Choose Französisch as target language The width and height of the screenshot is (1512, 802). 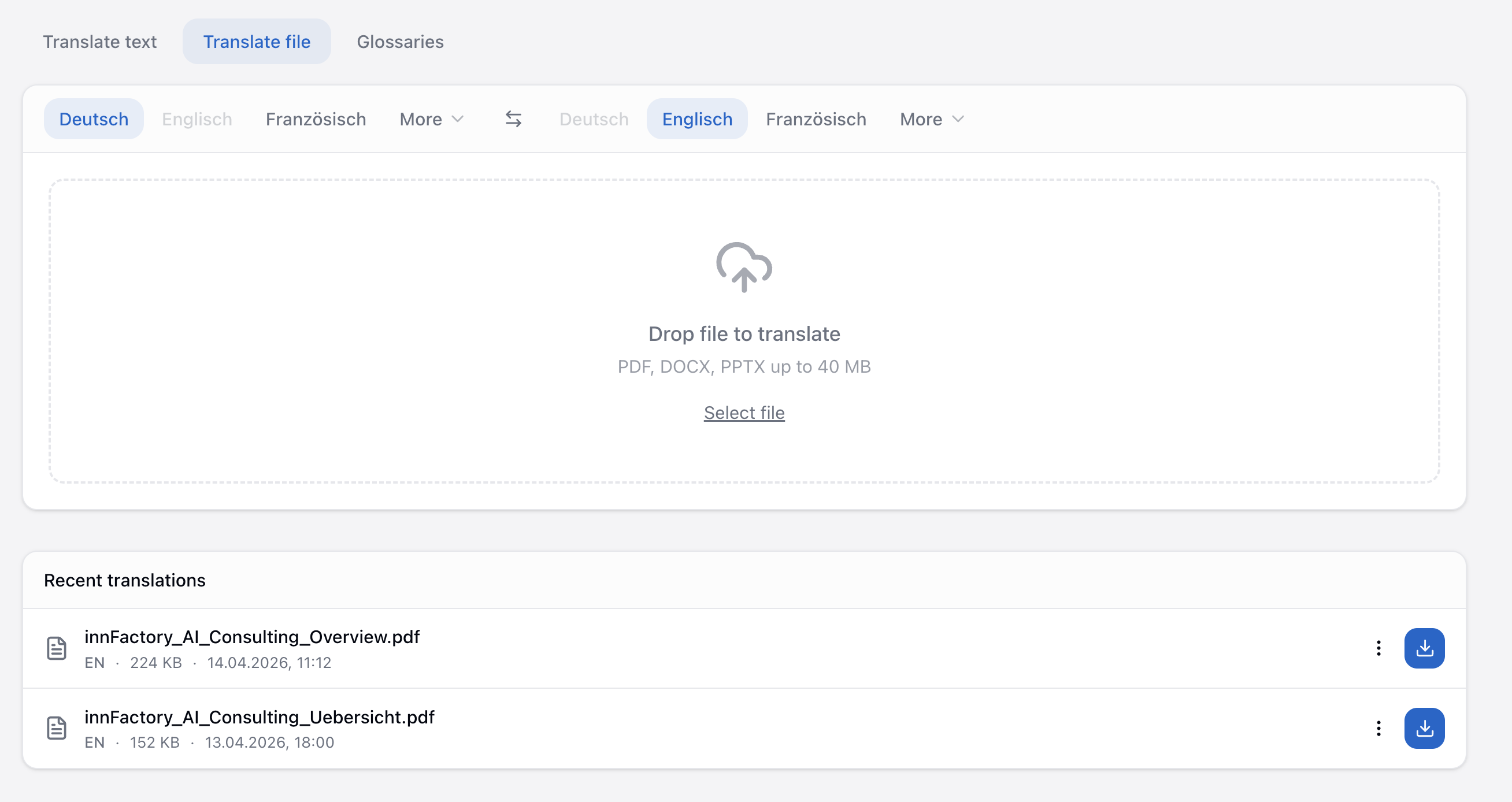816,118
